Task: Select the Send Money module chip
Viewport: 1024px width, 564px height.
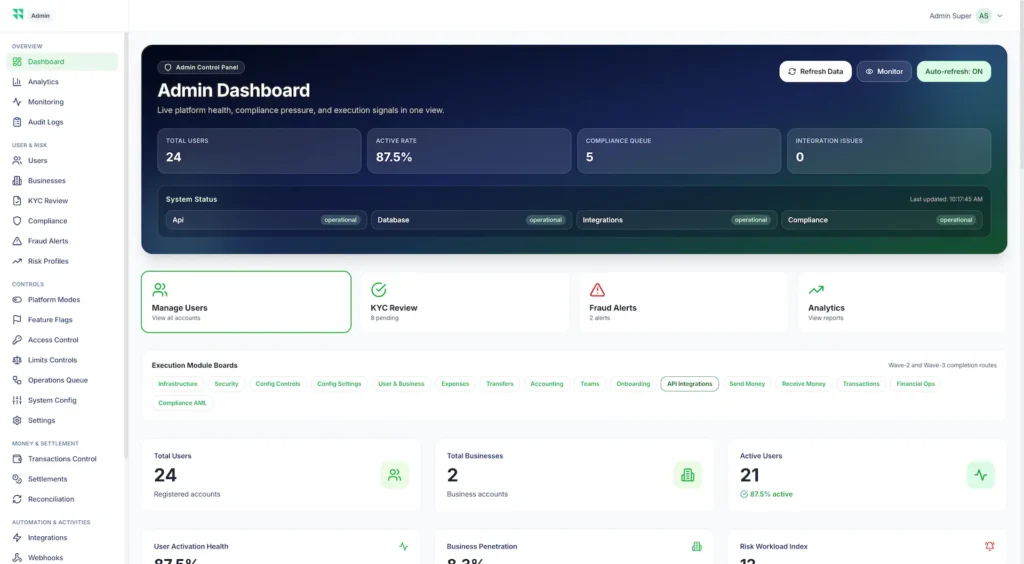Action: (x=747, y=384)
